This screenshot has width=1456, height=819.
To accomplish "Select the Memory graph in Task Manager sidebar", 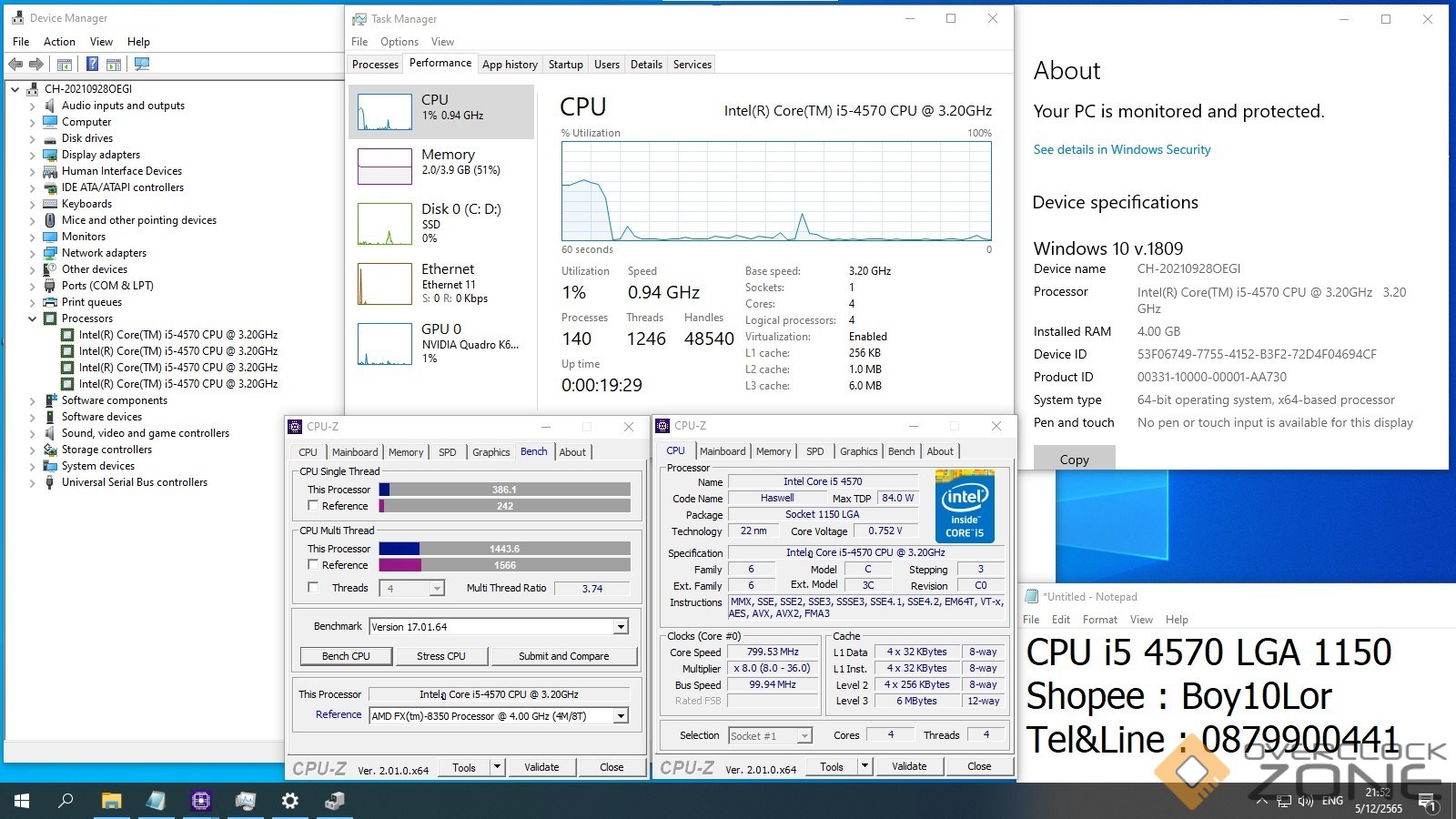I will (x=440, y=164).
